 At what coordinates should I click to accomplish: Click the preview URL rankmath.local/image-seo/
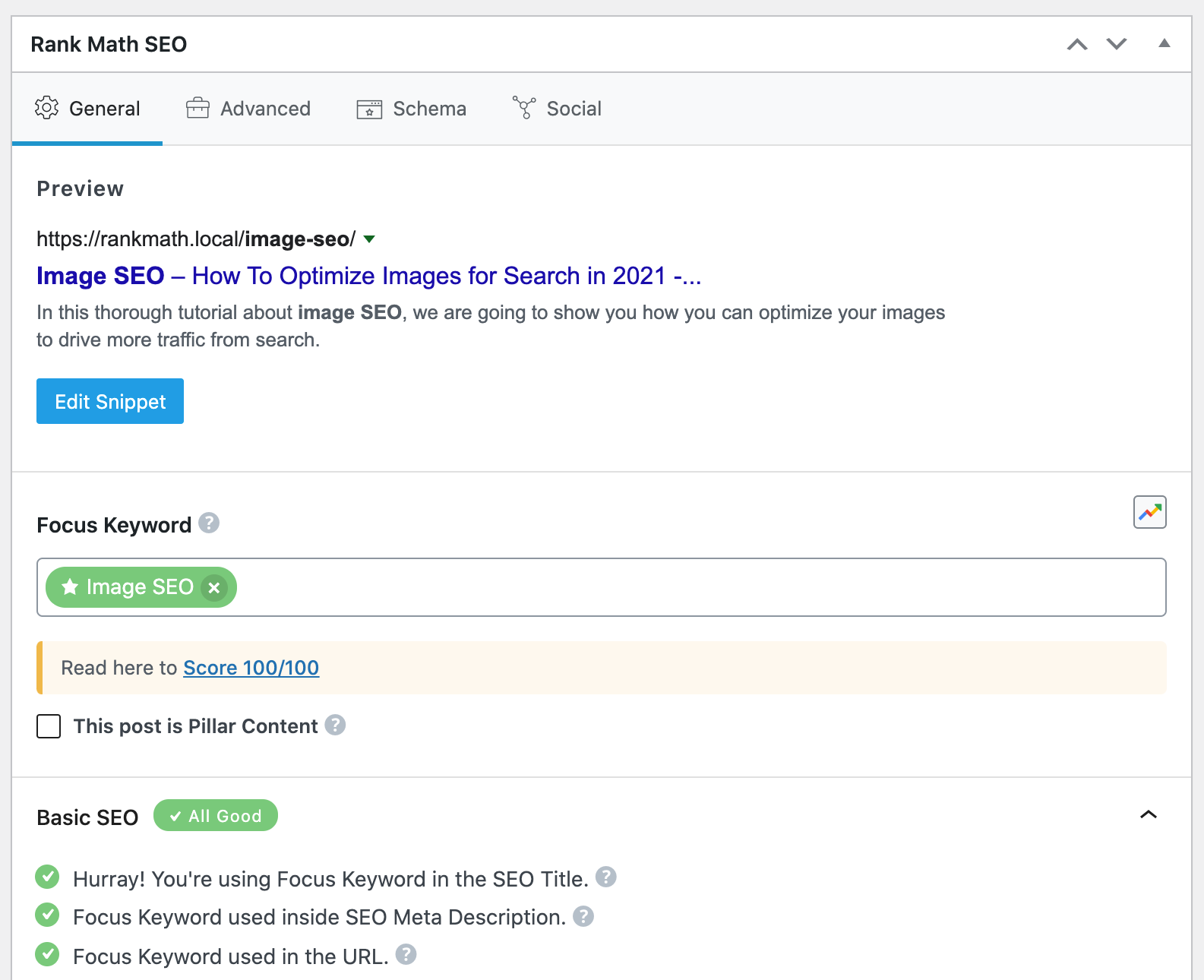pyautogui.click(x=196, y=239)
